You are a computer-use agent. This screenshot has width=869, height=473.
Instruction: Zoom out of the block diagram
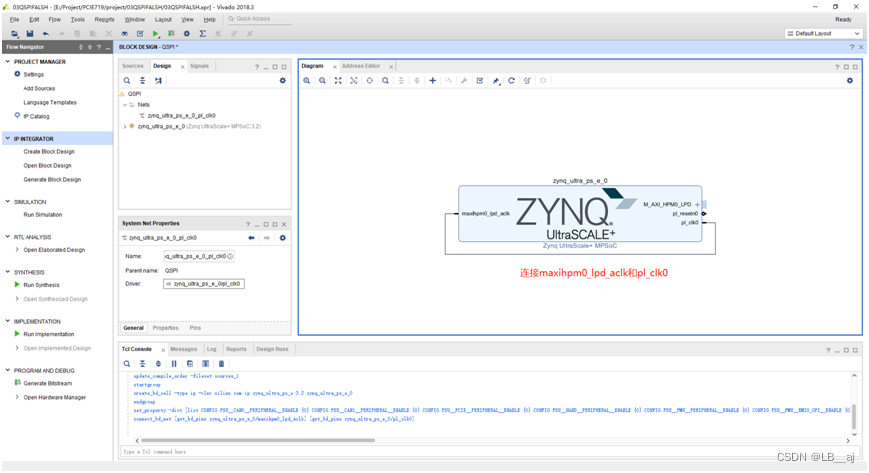point(322,80)
